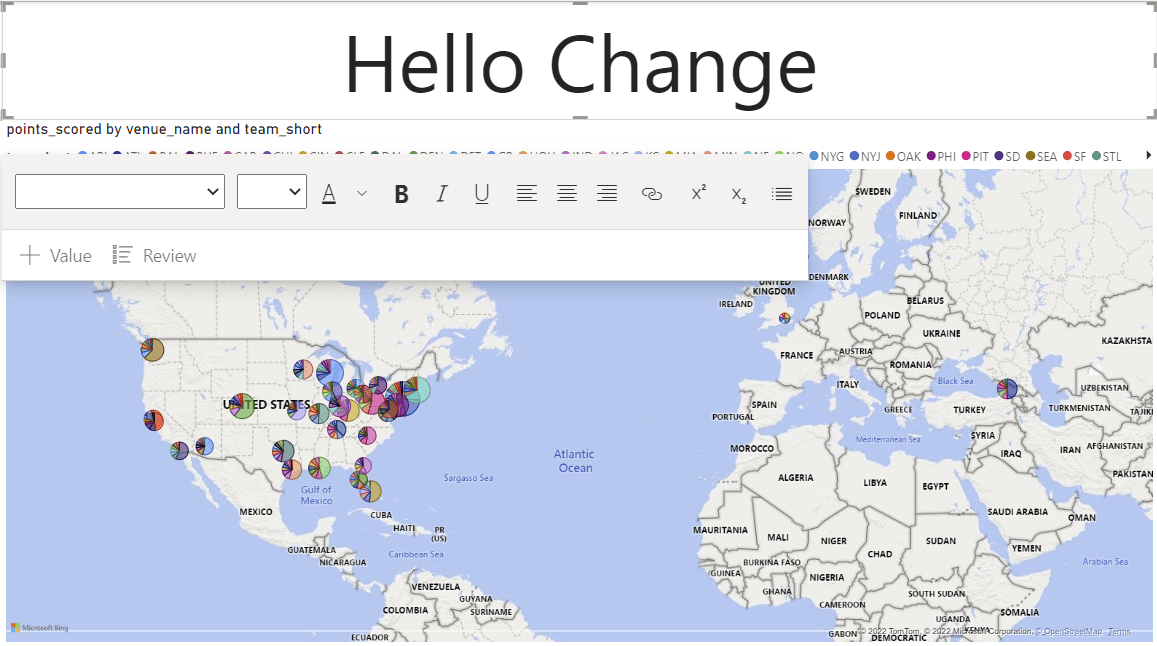Click the Hello Change title text
This screenshot has height=646, width=1157.
580,65
